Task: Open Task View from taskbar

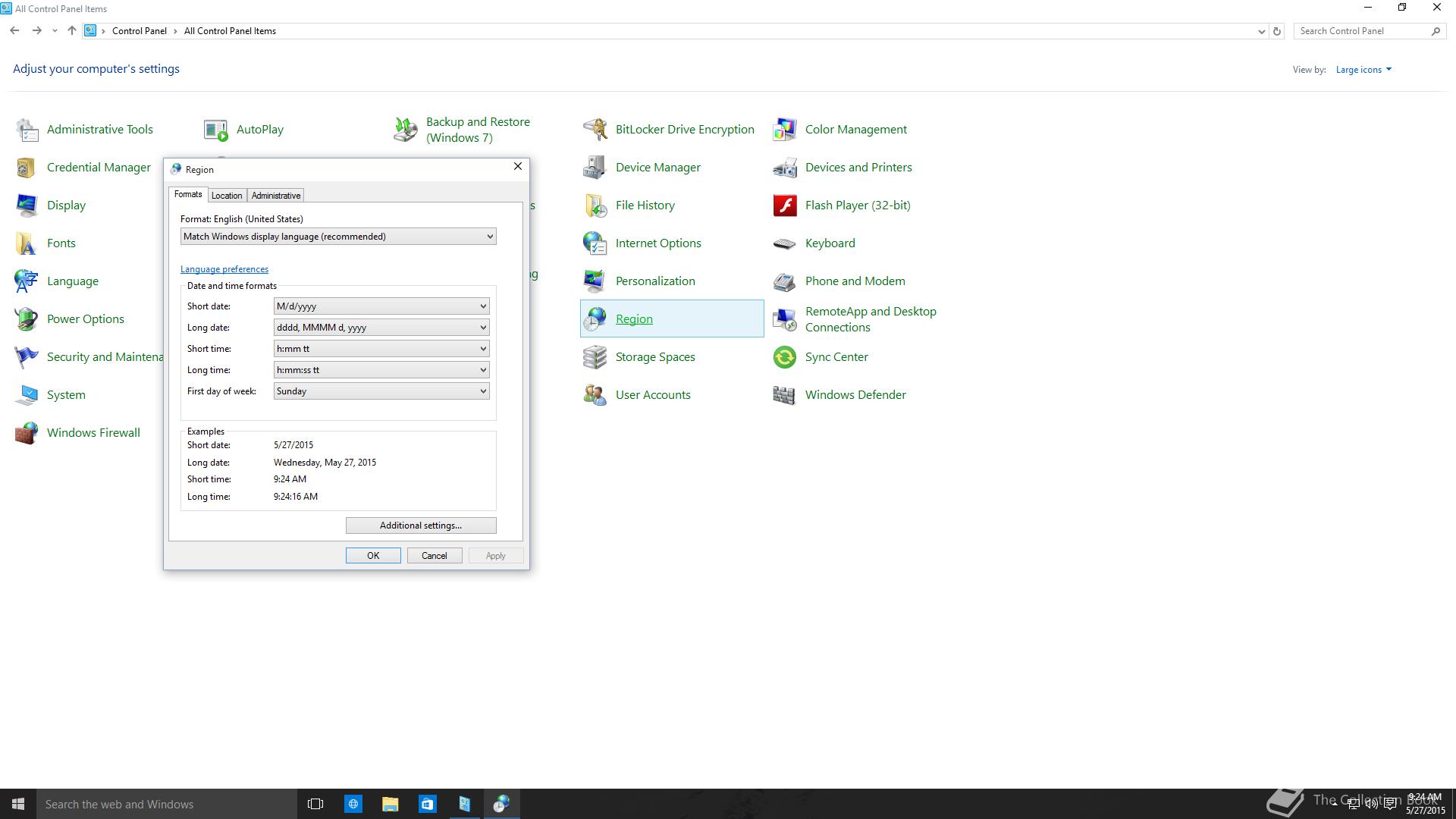Action: pyautogui.click(x=315, y=804)
